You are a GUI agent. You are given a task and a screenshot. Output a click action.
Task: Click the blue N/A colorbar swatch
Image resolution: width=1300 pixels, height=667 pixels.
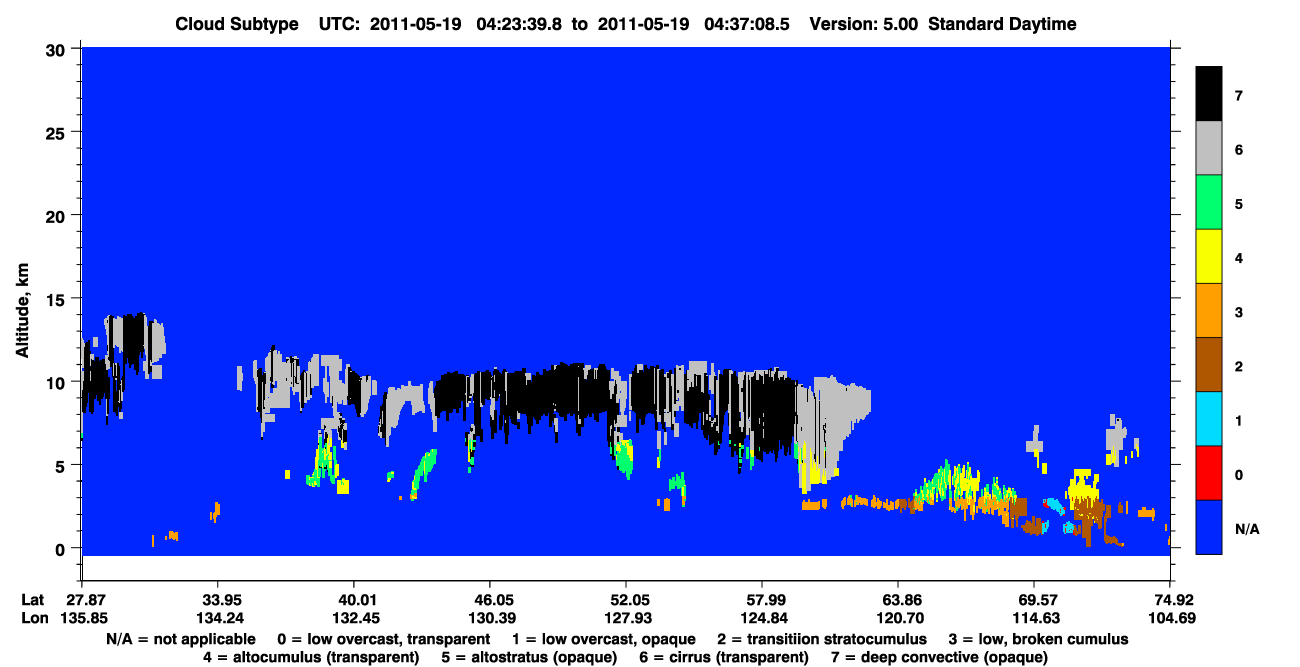coord(1209,526)
